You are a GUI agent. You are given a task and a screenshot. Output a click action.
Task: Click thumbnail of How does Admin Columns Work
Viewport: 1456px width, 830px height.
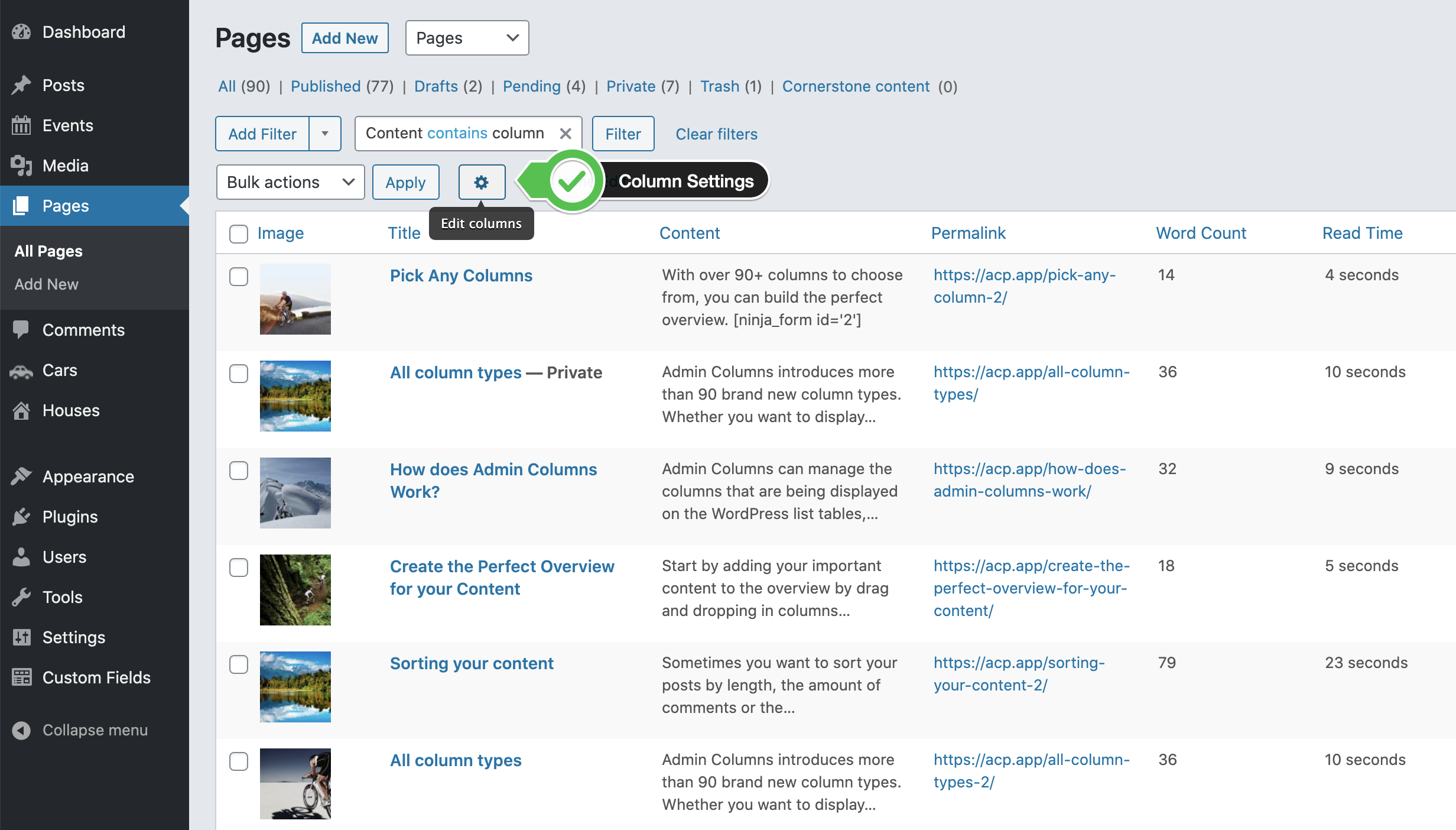295,492
